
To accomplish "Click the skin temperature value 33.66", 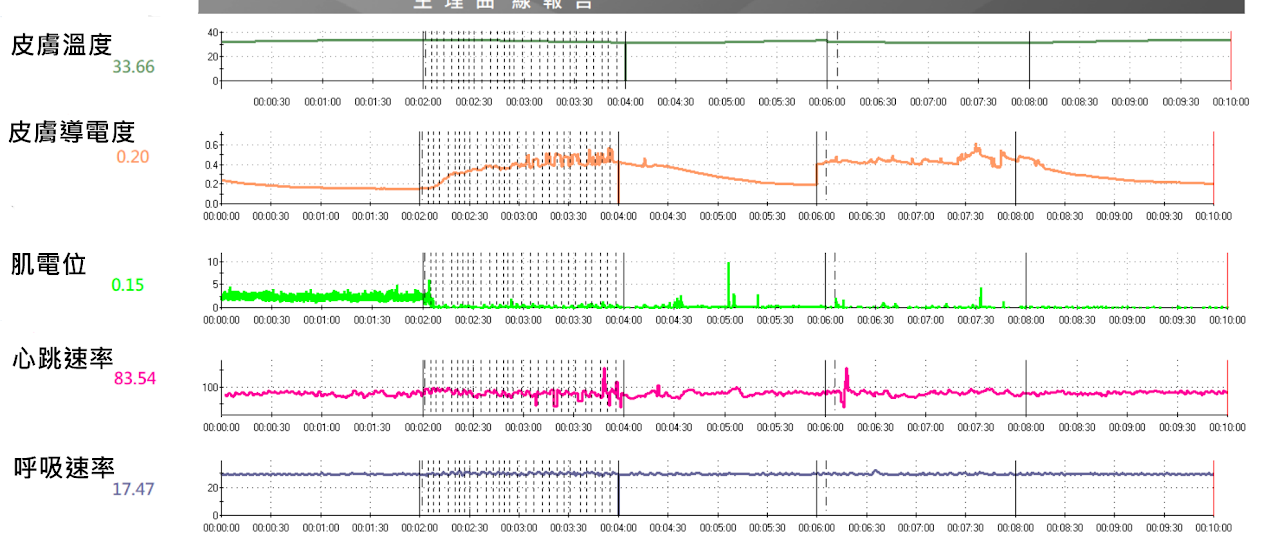I will point(133,67).
